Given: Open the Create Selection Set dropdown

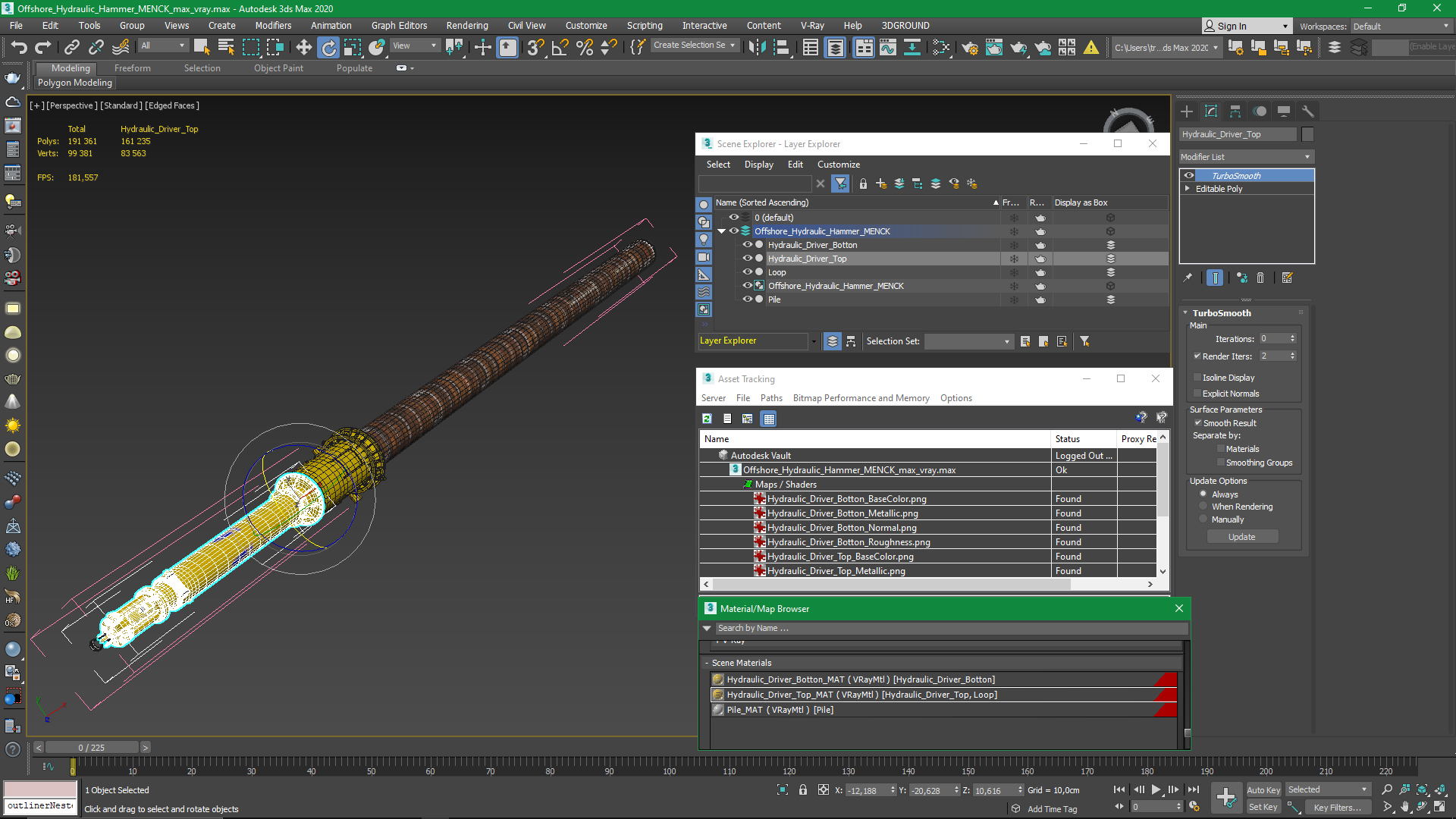Looking at the screenshot, I should (695, 45).
